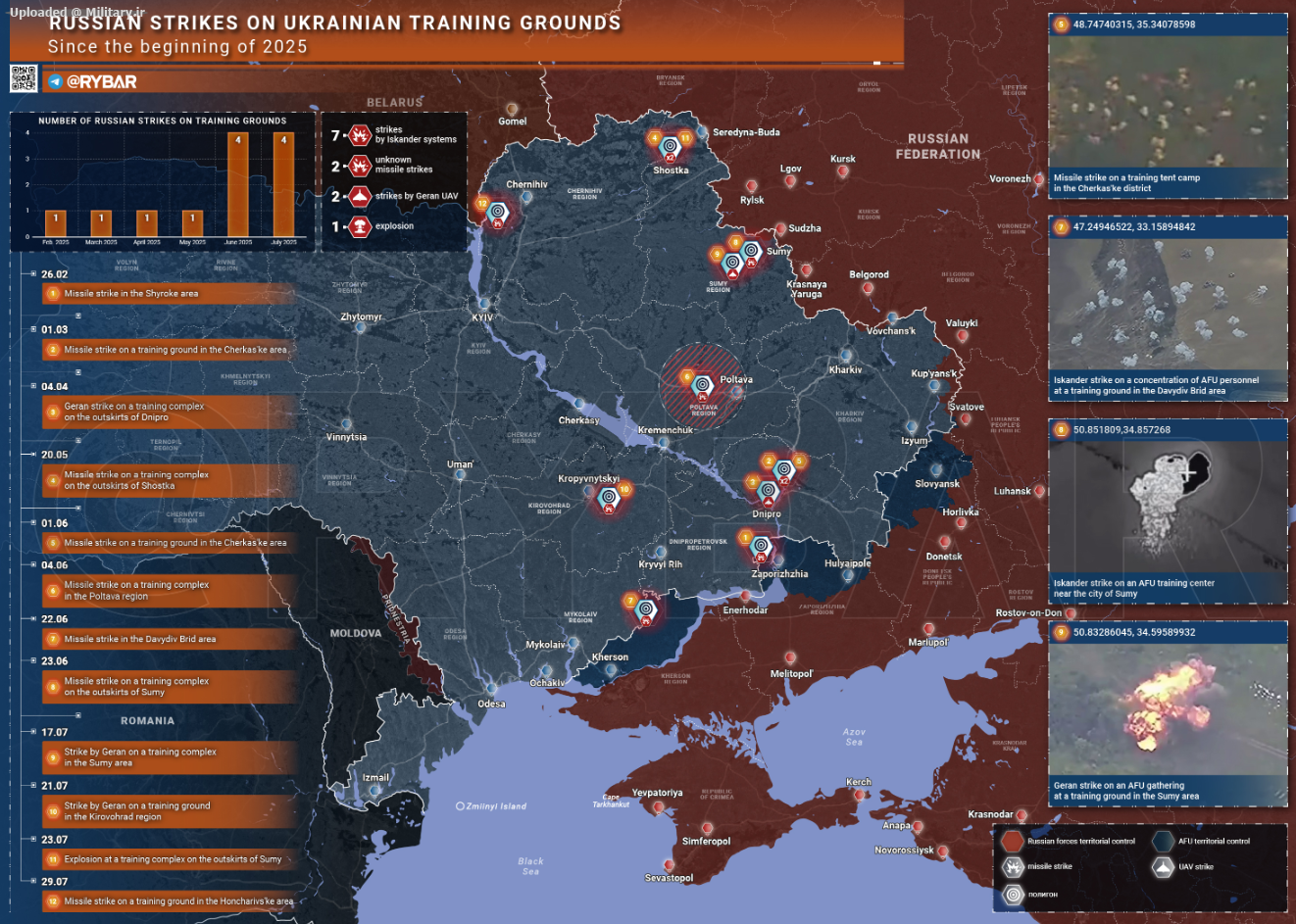Select map marker 7 near Kherson region

630,601
